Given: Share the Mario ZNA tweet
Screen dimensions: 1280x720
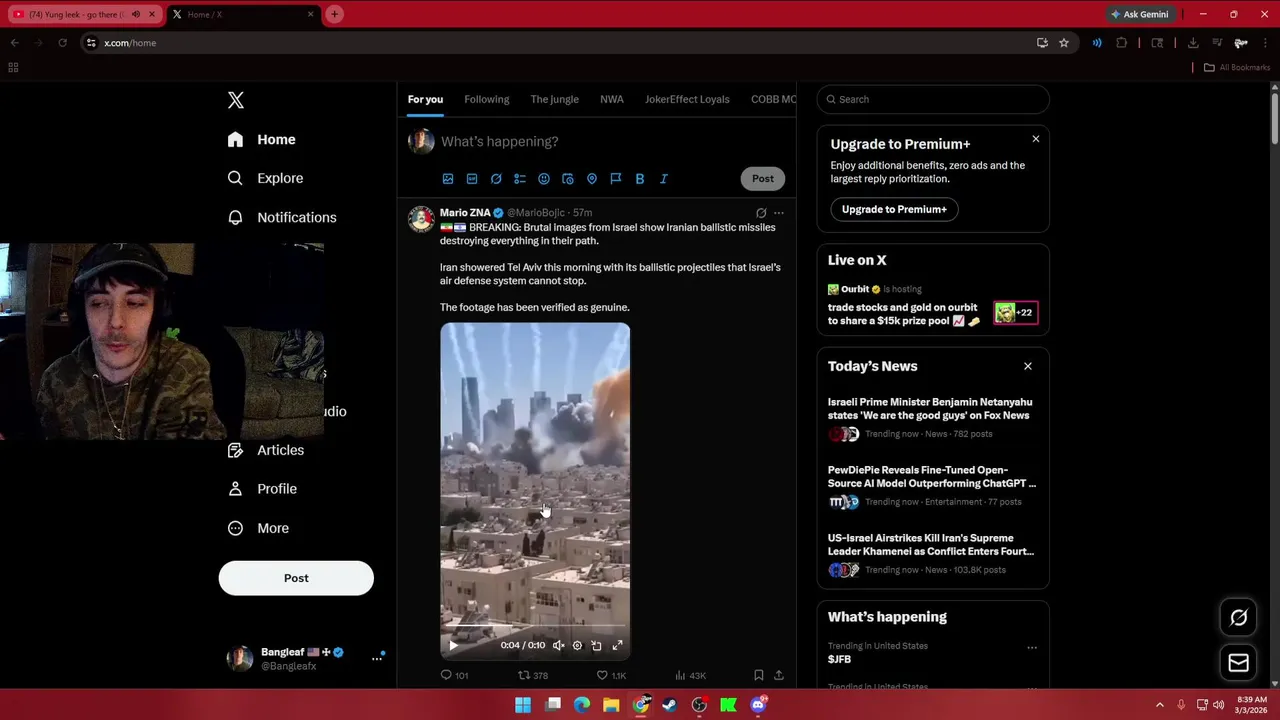Looking at the screenshot, I should point(779,676).
